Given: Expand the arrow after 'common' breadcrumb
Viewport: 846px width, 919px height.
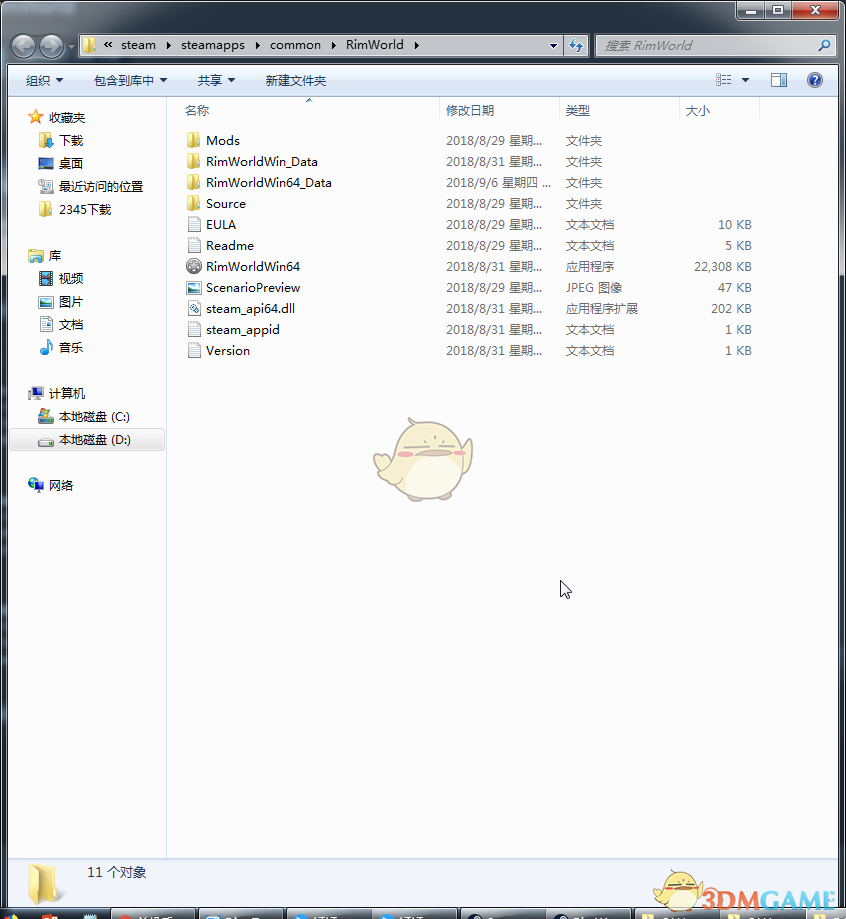Looking at the screenshot, I should coord(333,45).
